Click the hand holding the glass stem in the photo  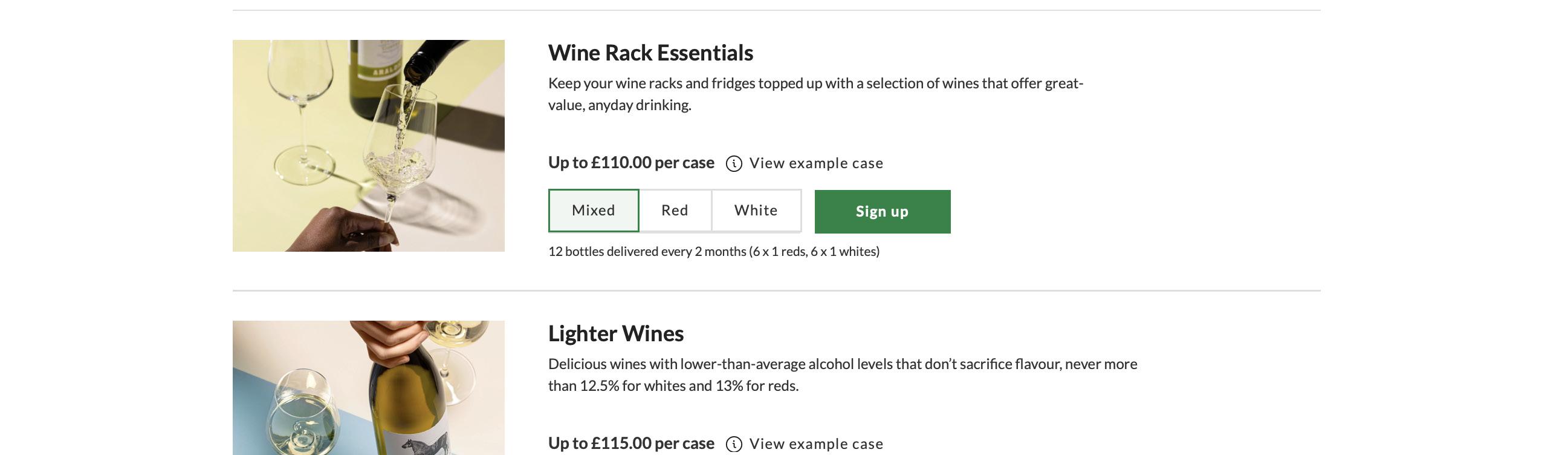pyautogui.click(x=341, y=232)
